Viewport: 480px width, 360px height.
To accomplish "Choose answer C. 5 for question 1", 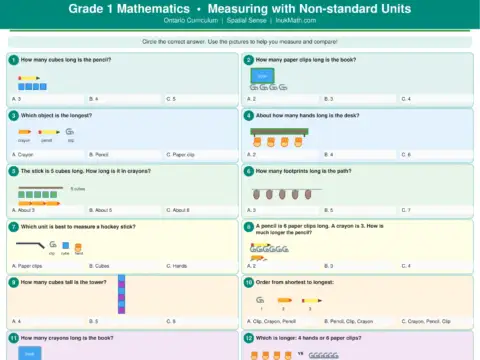I will (x=200, y=99).
